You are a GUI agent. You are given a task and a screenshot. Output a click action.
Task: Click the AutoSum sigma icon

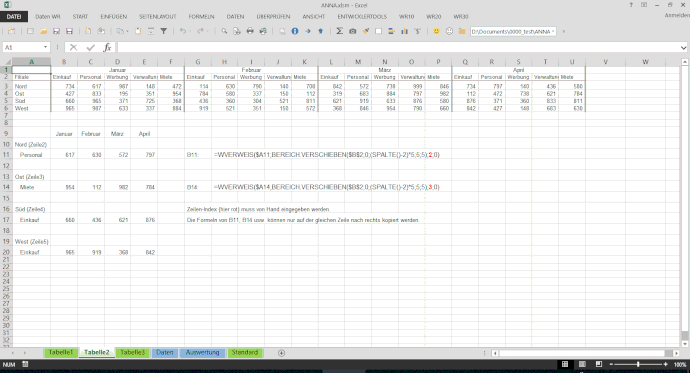pos(339,31)
